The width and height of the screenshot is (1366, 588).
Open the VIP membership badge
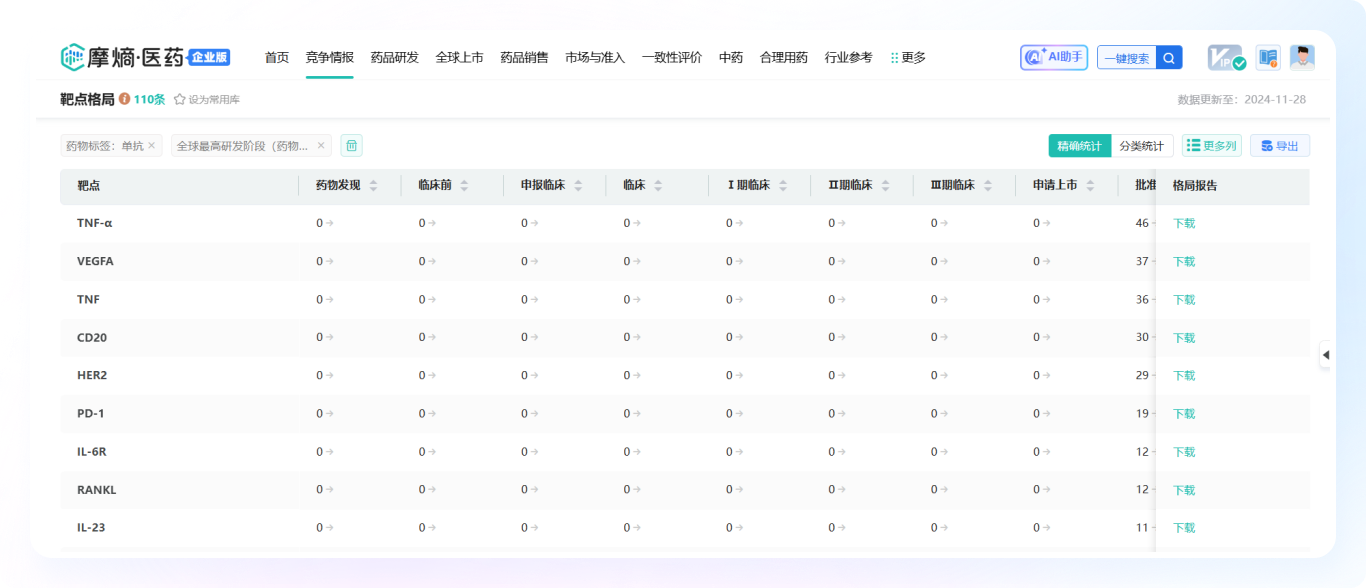point(1226,58)
